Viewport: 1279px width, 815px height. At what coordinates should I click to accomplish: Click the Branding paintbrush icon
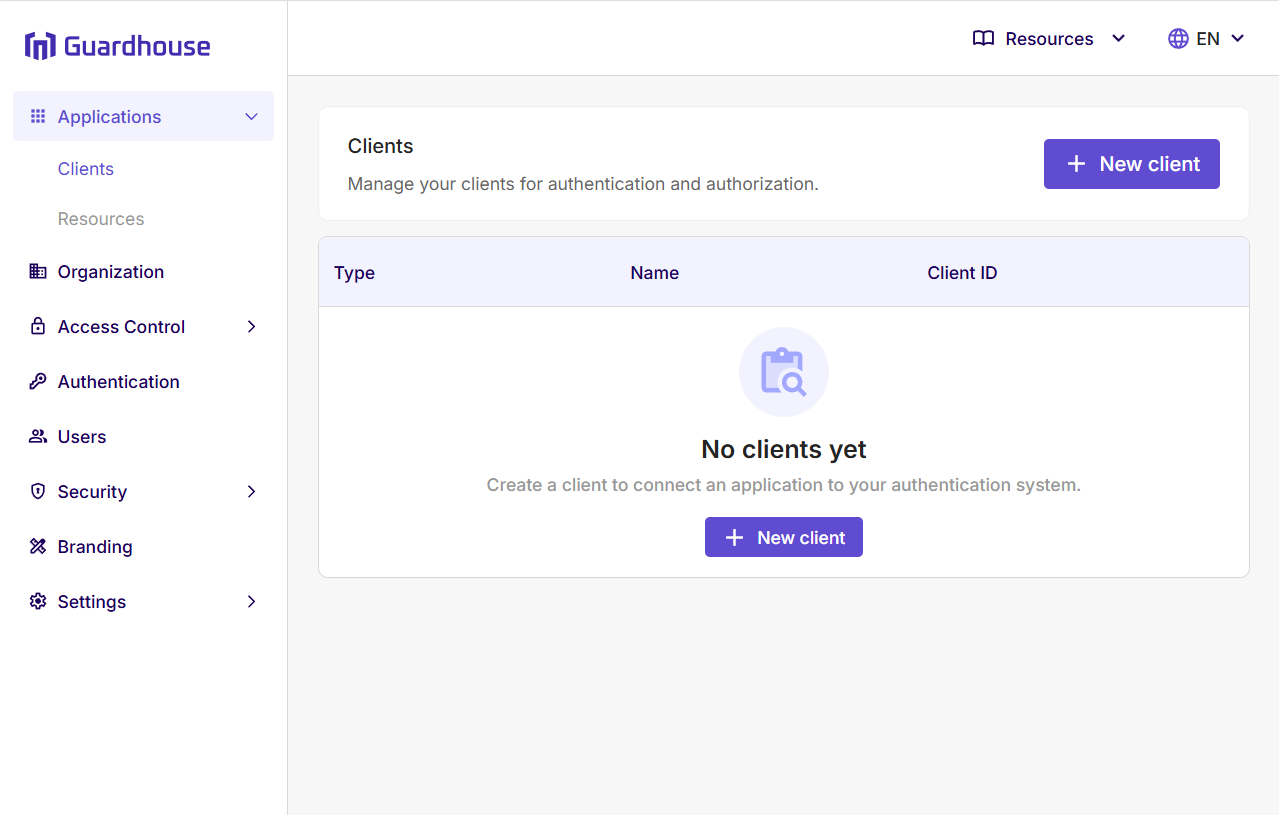[37, 546]
